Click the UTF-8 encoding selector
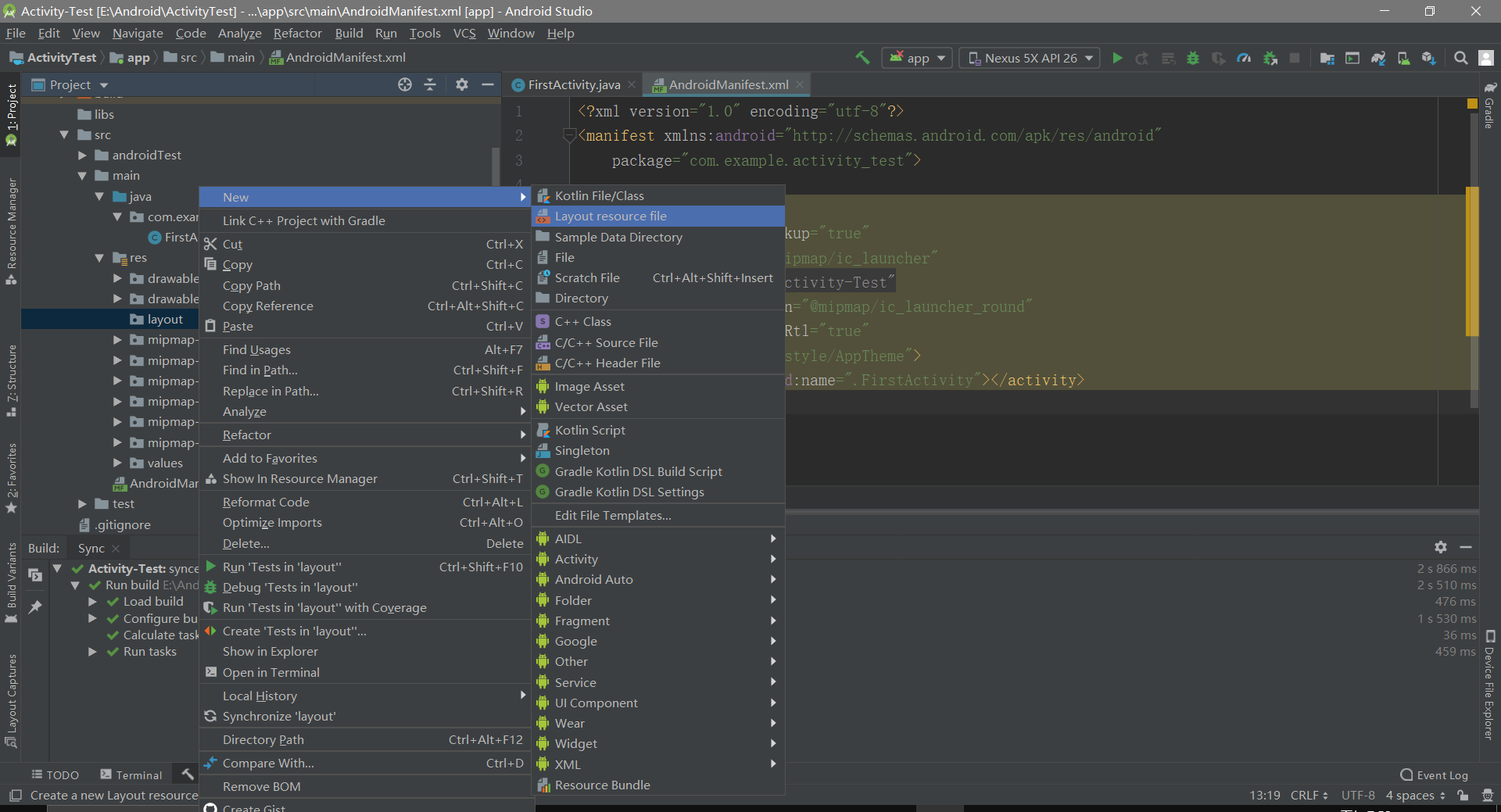This screenshot has height=812, width=1501. [1358, 795]
